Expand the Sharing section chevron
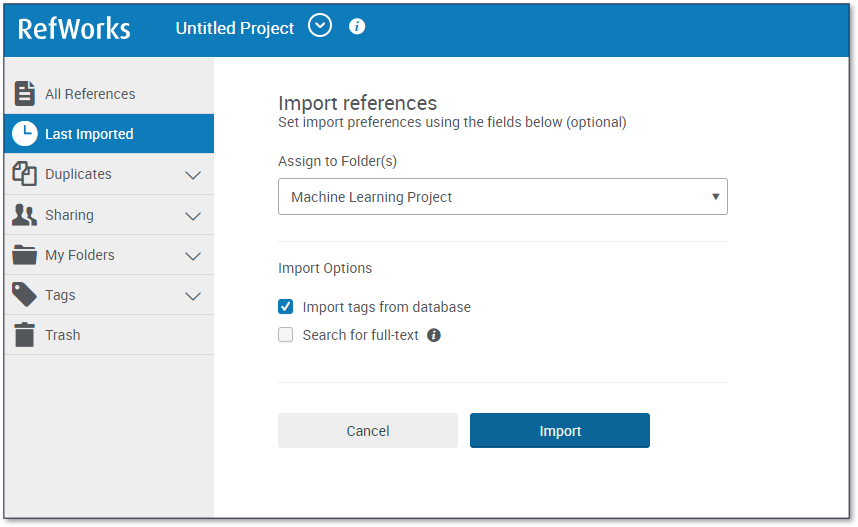 click(193, 216)
